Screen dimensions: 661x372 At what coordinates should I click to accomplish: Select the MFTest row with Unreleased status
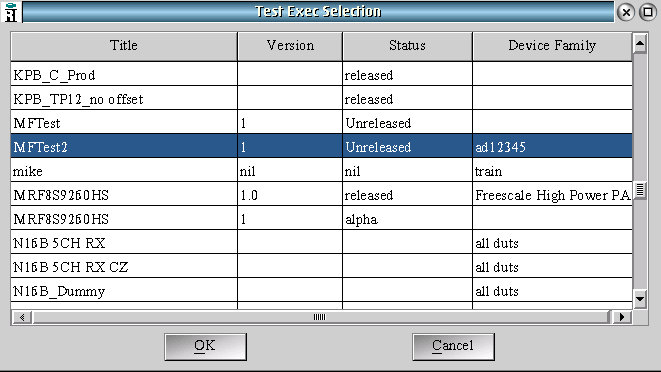coord(322,122)
